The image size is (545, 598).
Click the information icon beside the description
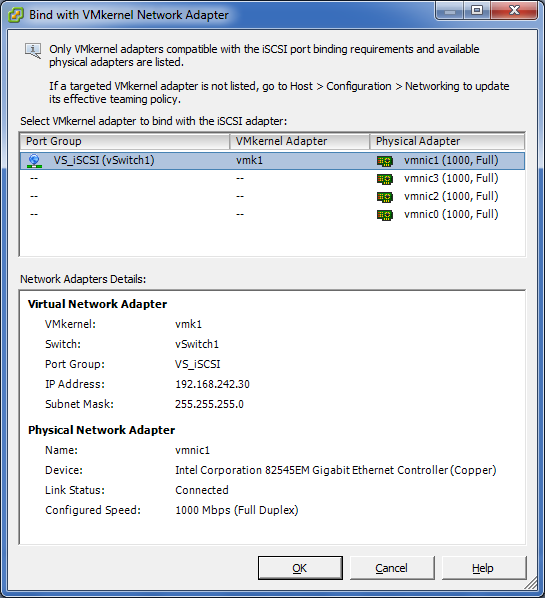pos(33,51)
